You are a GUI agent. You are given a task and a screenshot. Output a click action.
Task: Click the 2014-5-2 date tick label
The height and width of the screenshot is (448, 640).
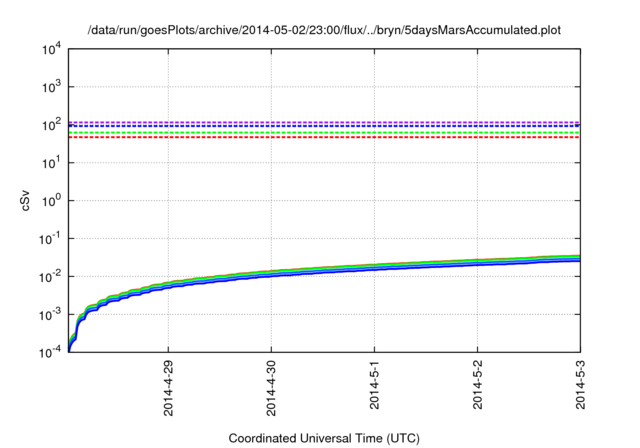click(478, 385)
